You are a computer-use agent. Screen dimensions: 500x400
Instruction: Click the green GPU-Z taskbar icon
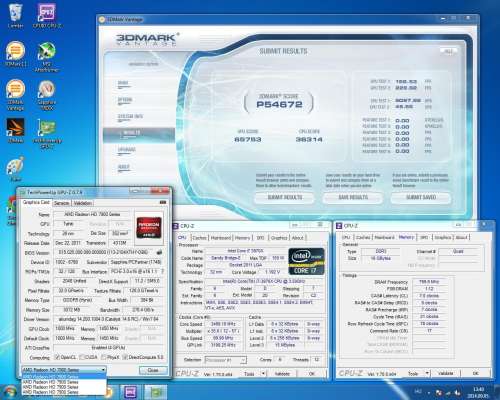coord(156,392)
